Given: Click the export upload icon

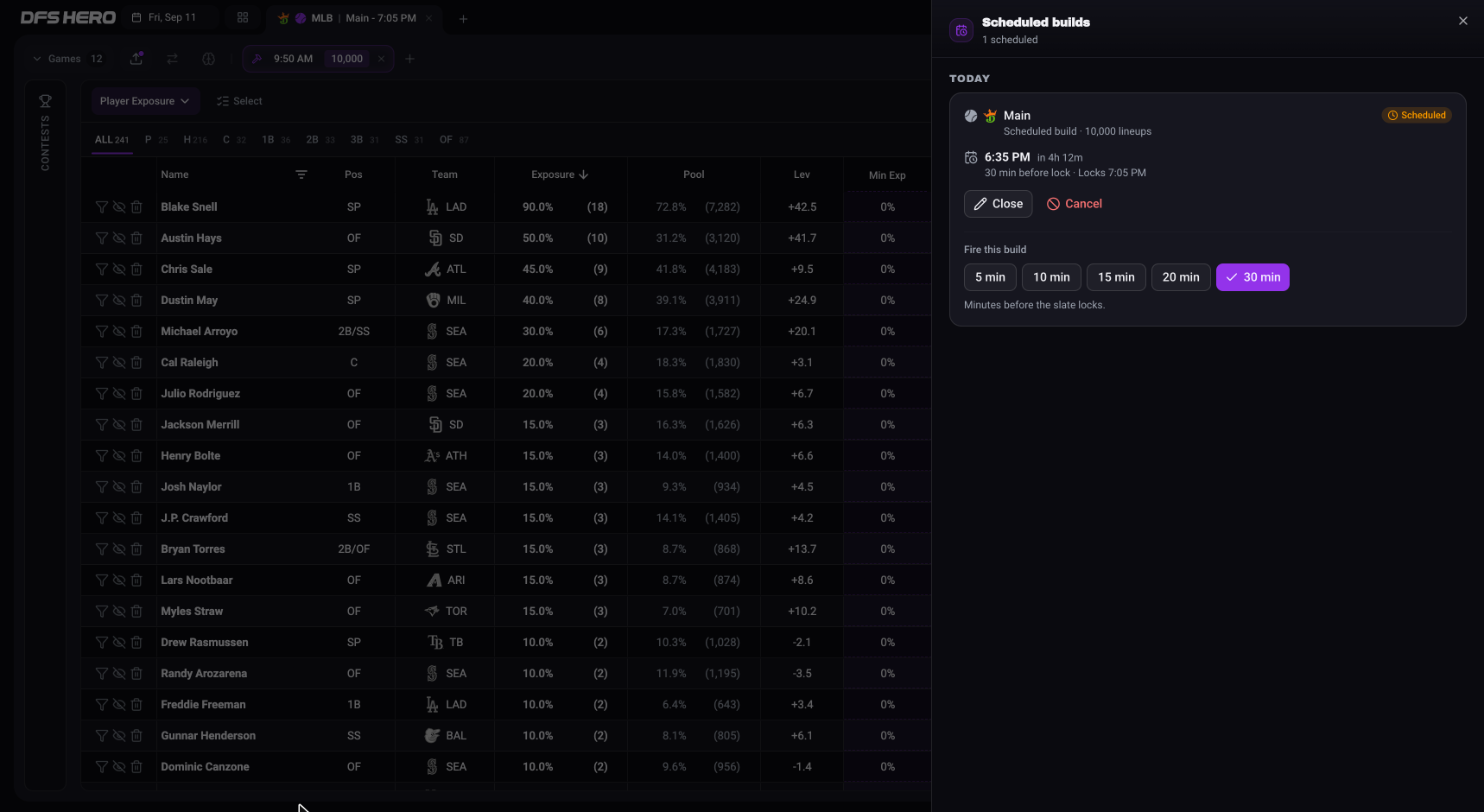Looking at the screenshot, I should pyautogui.click(x=136, y=59).
